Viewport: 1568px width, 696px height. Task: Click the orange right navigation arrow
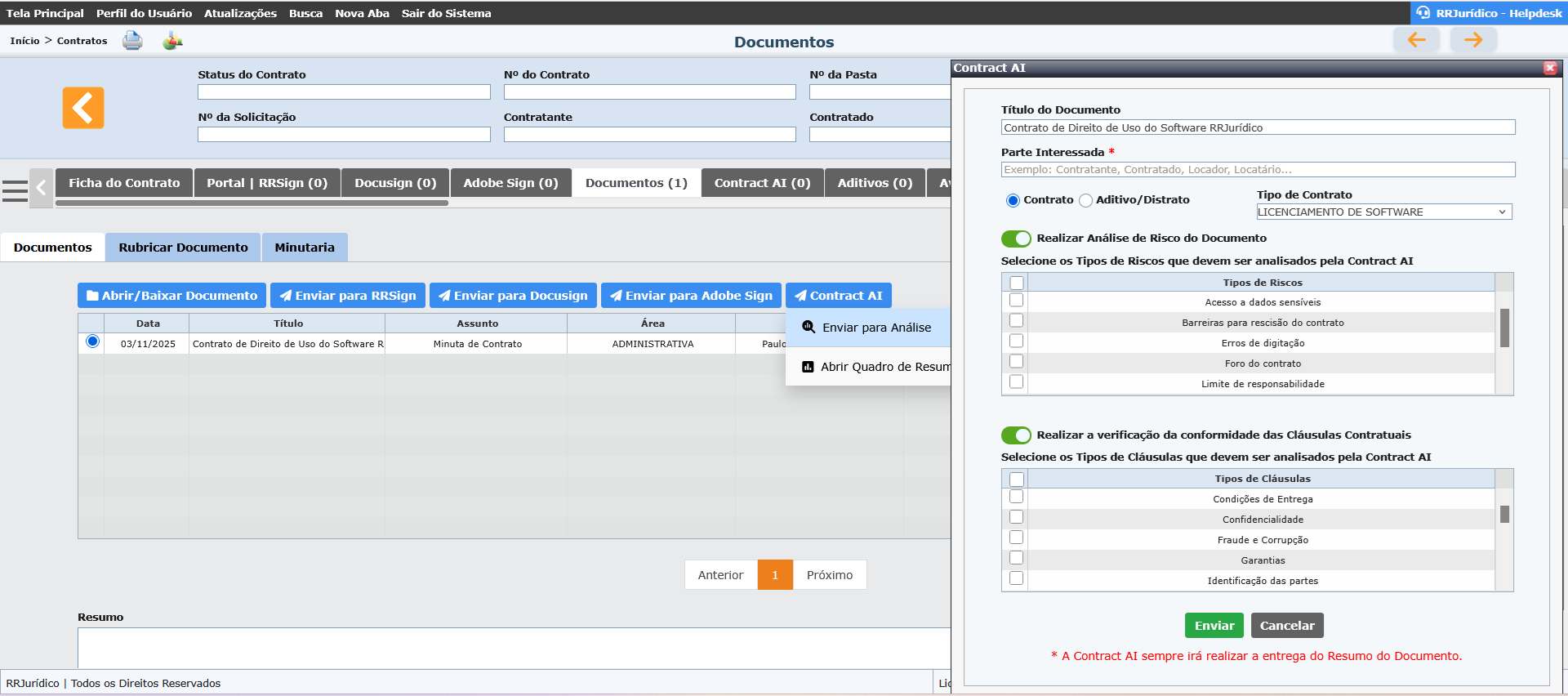[x=1472, y=40]
